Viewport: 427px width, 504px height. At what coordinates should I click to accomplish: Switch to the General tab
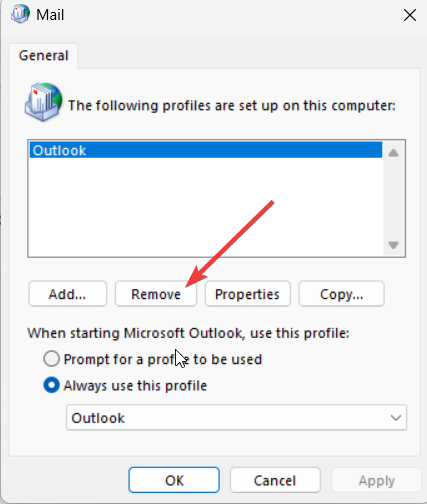(44, 56)
